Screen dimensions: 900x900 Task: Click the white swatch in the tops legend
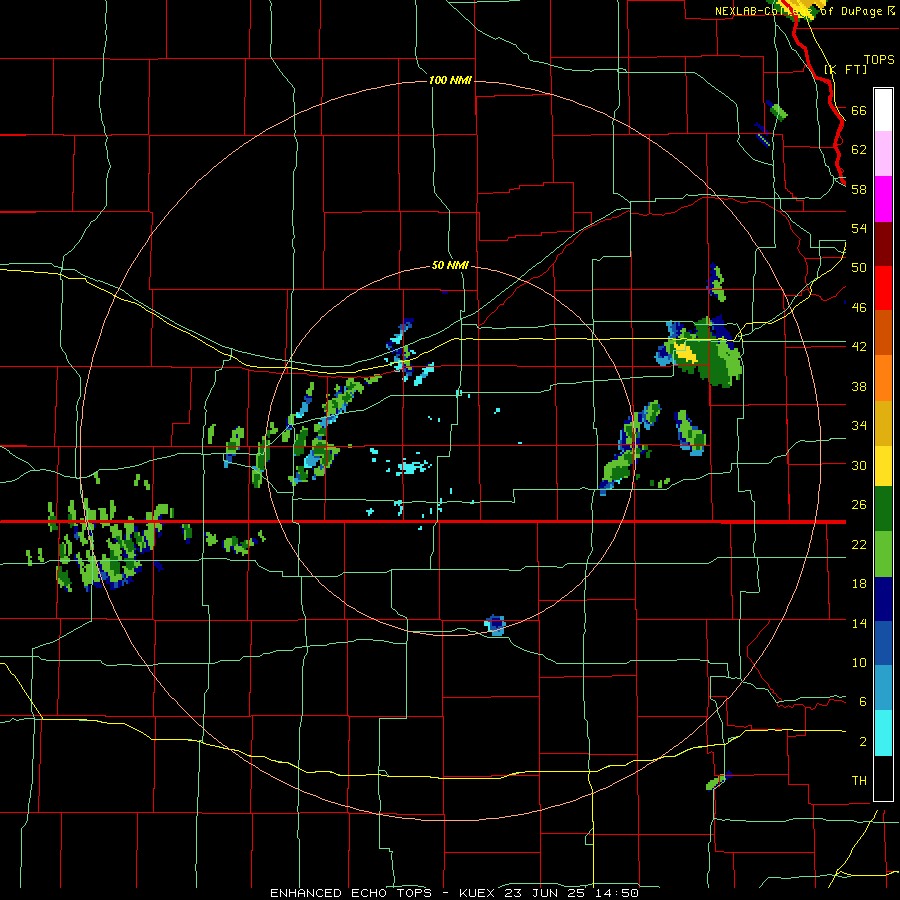point(883,110)
